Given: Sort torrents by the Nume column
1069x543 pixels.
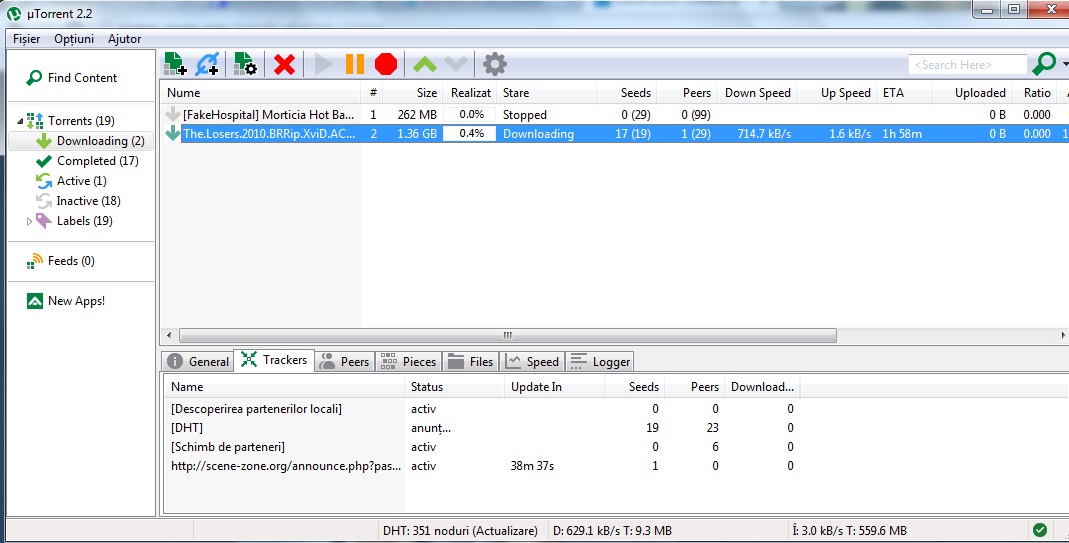Looking at the screenshot, I should [260, 93].
